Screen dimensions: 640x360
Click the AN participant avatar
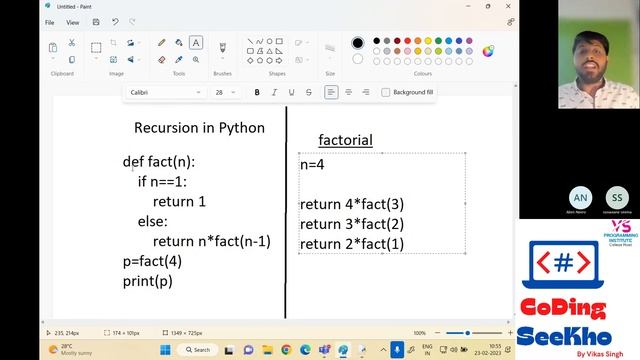(580, 198)
